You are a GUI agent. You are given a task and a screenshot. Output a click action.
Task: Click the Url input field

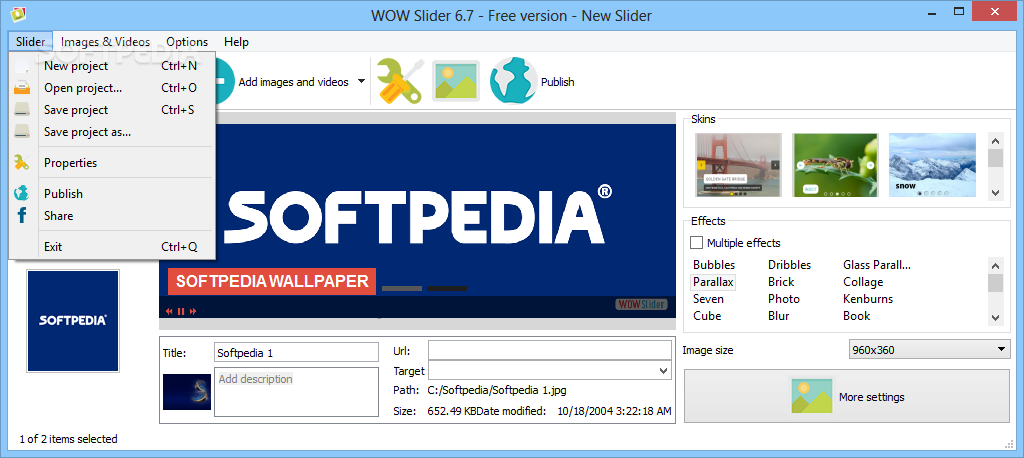point(550,350)
